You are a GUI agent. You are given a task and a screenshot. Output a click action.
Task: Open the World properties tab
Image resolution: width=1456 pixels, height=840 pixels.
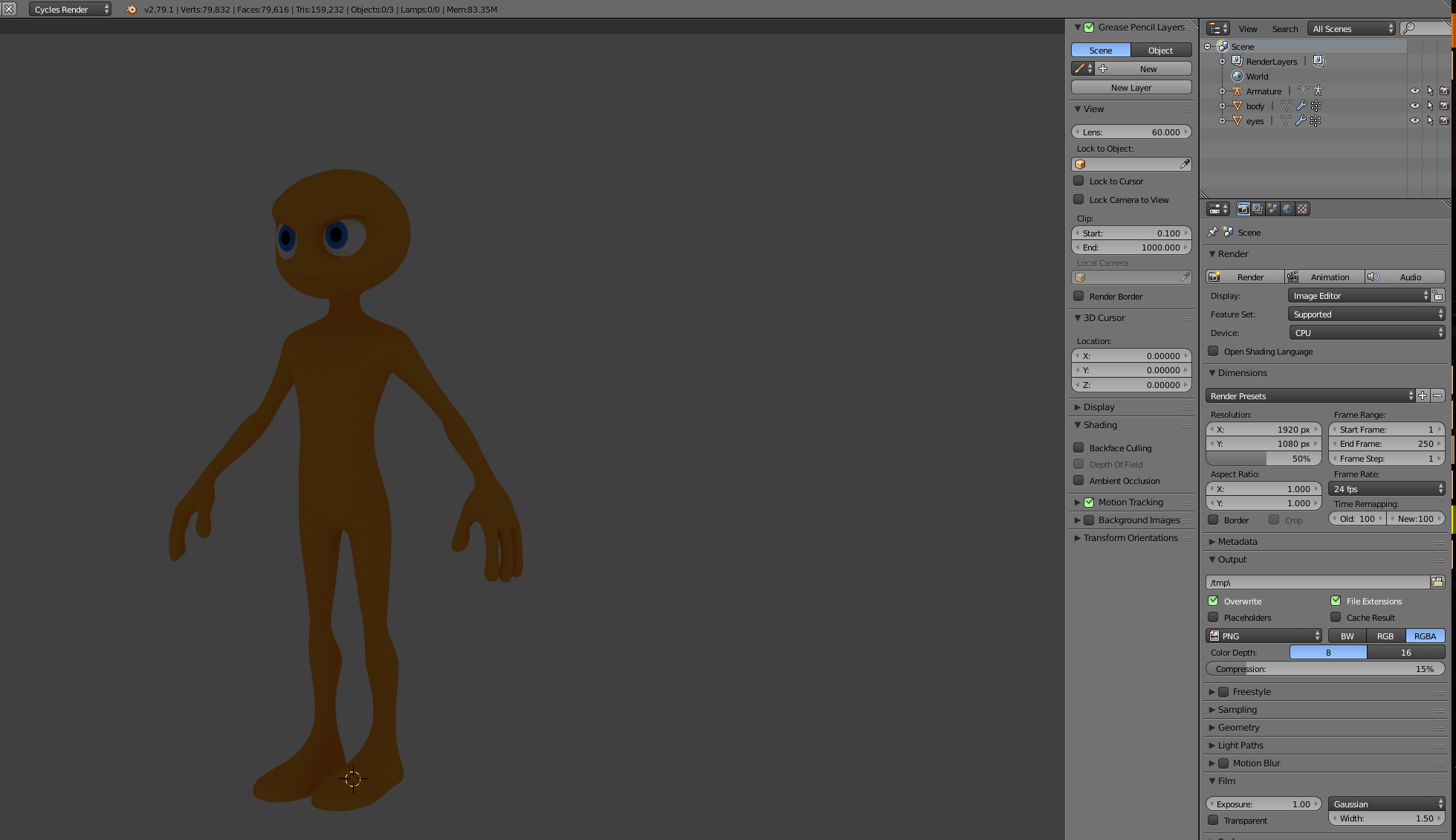(1287, 209)
